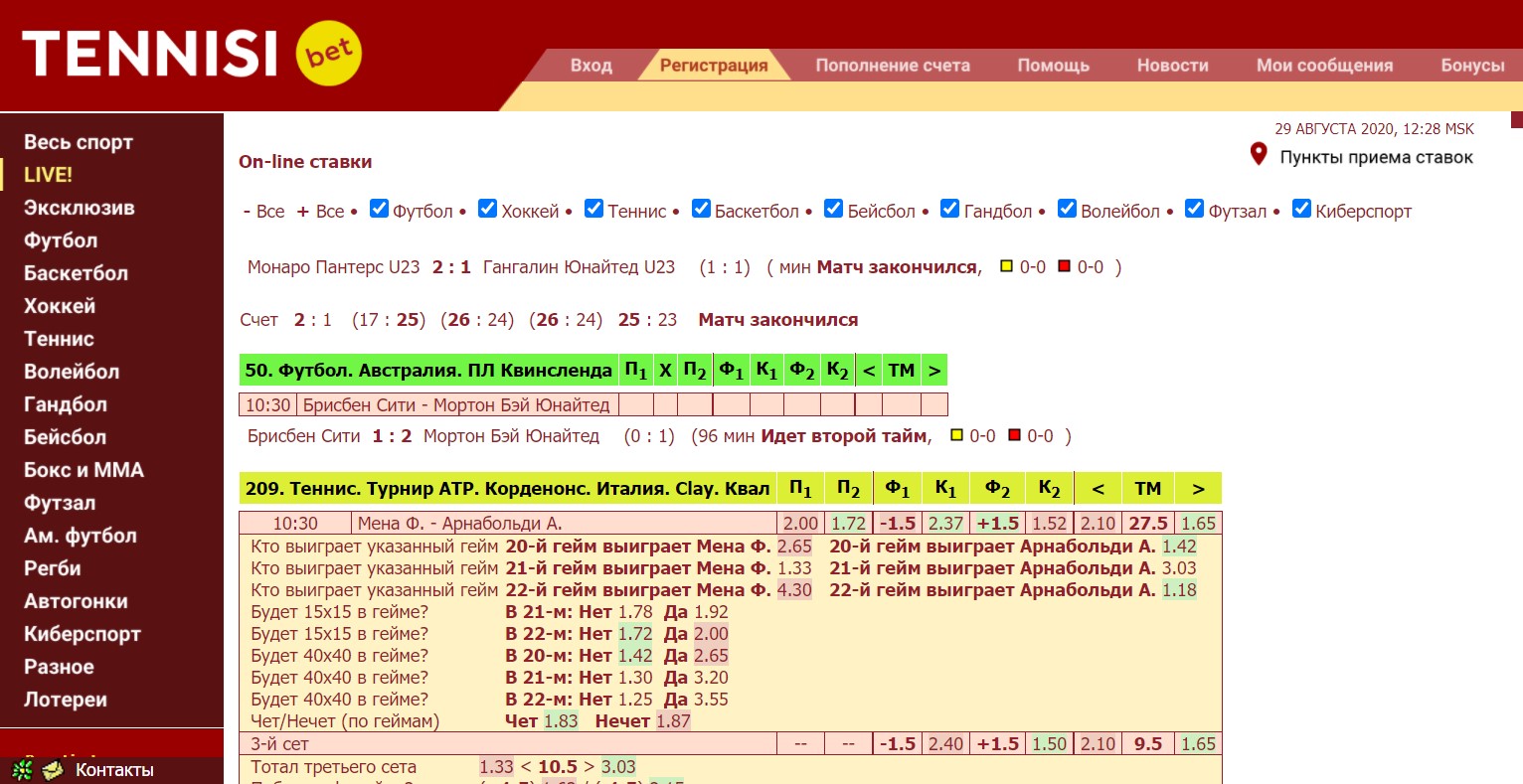Collapse all sports with '- Все'
Screen dimensions: 1523x784
coord(264,212)
